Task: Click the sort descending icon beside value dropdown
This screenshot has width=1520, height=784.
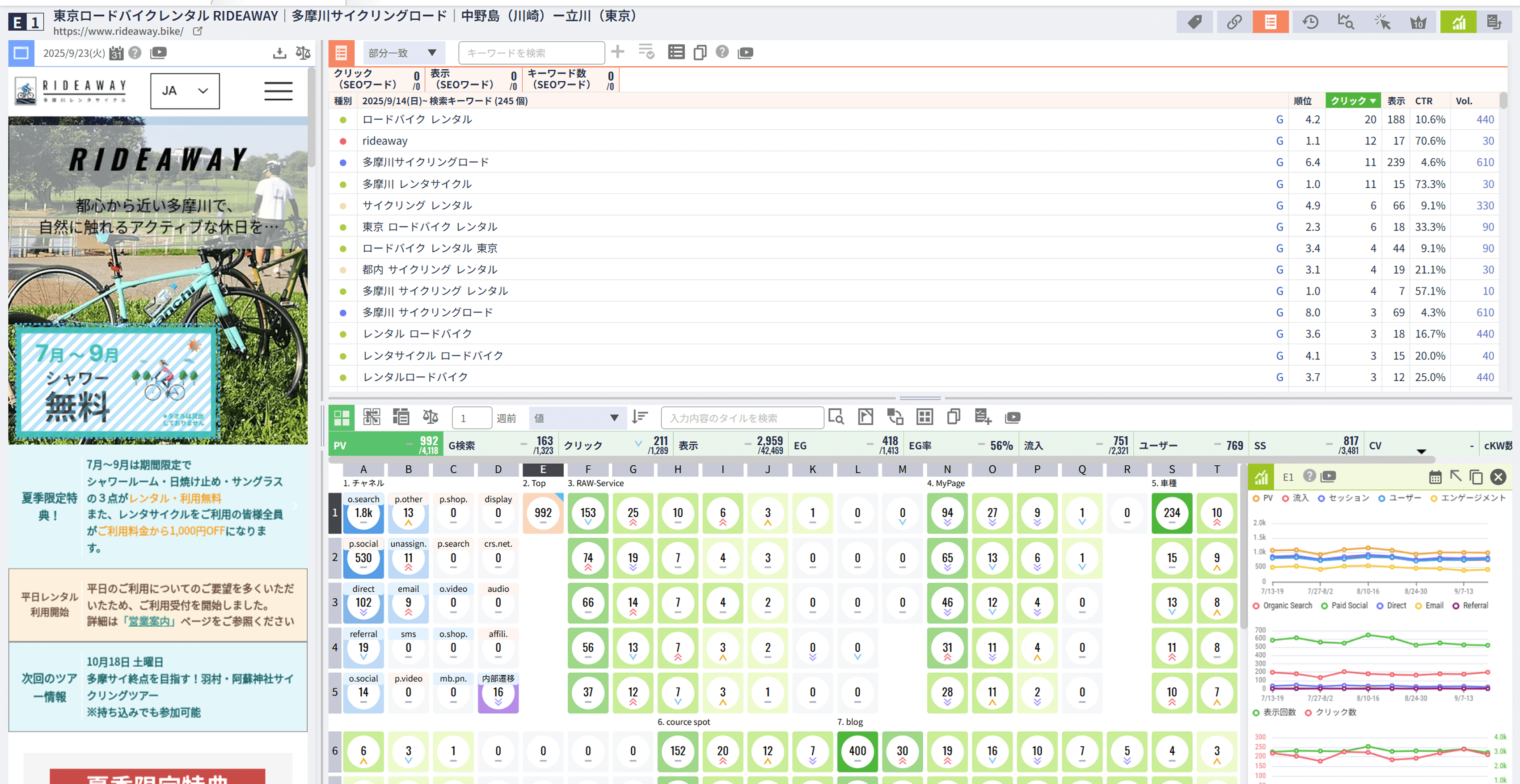Action: [x=640, y=417]
